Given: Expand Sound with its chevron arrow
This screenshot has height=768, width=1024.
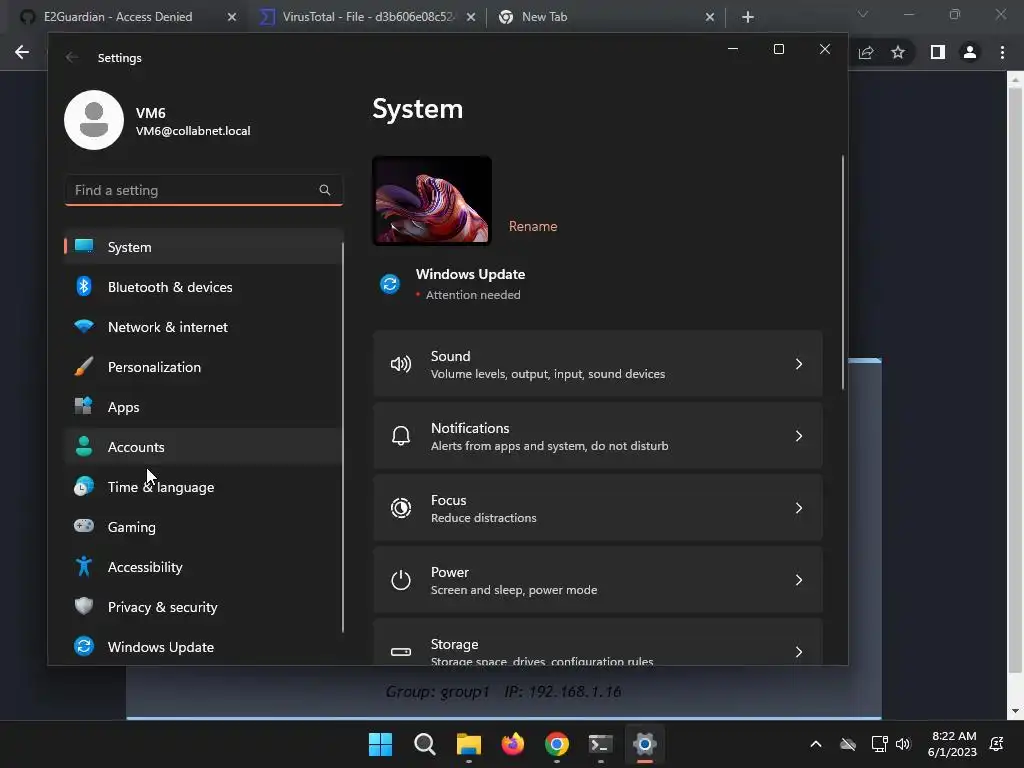Looking at the screenshot, I should click(799, 364).
